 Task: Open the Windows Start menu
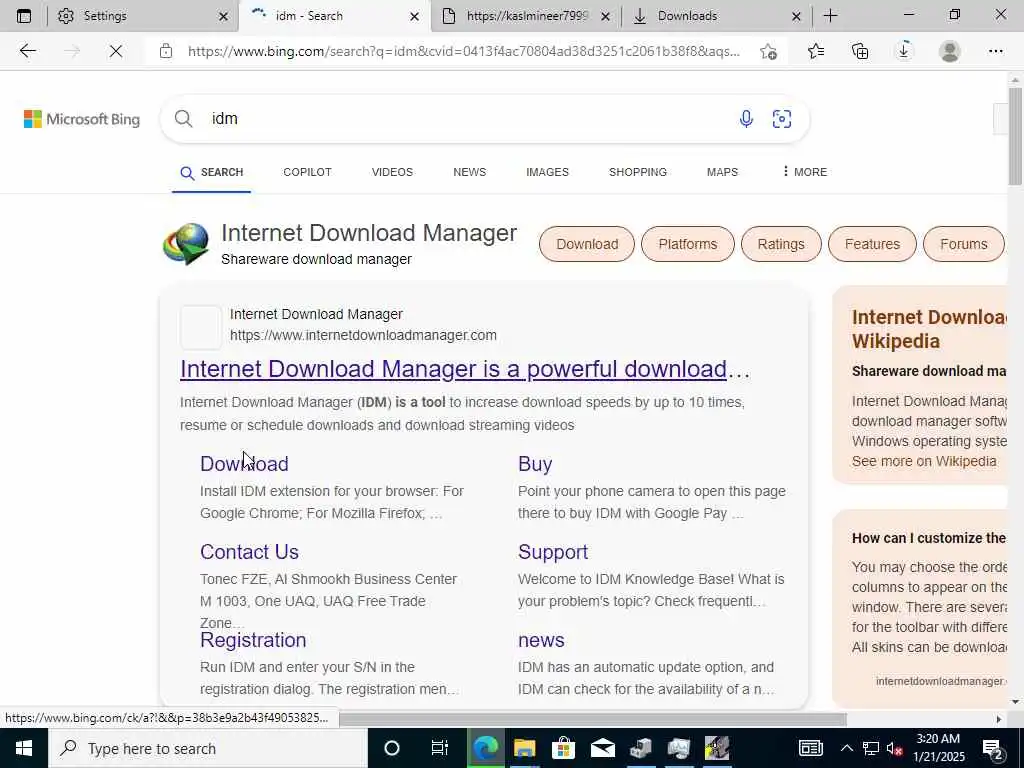pos(24,748)
